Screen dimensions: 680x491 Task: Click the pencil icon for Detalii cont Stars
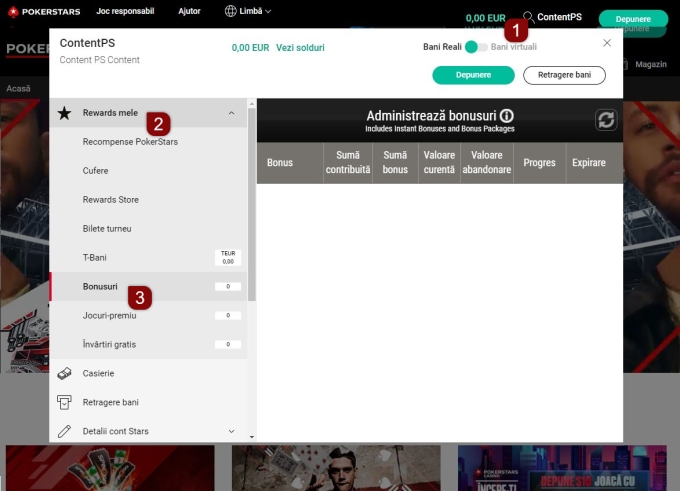click(x=64, y=431)
